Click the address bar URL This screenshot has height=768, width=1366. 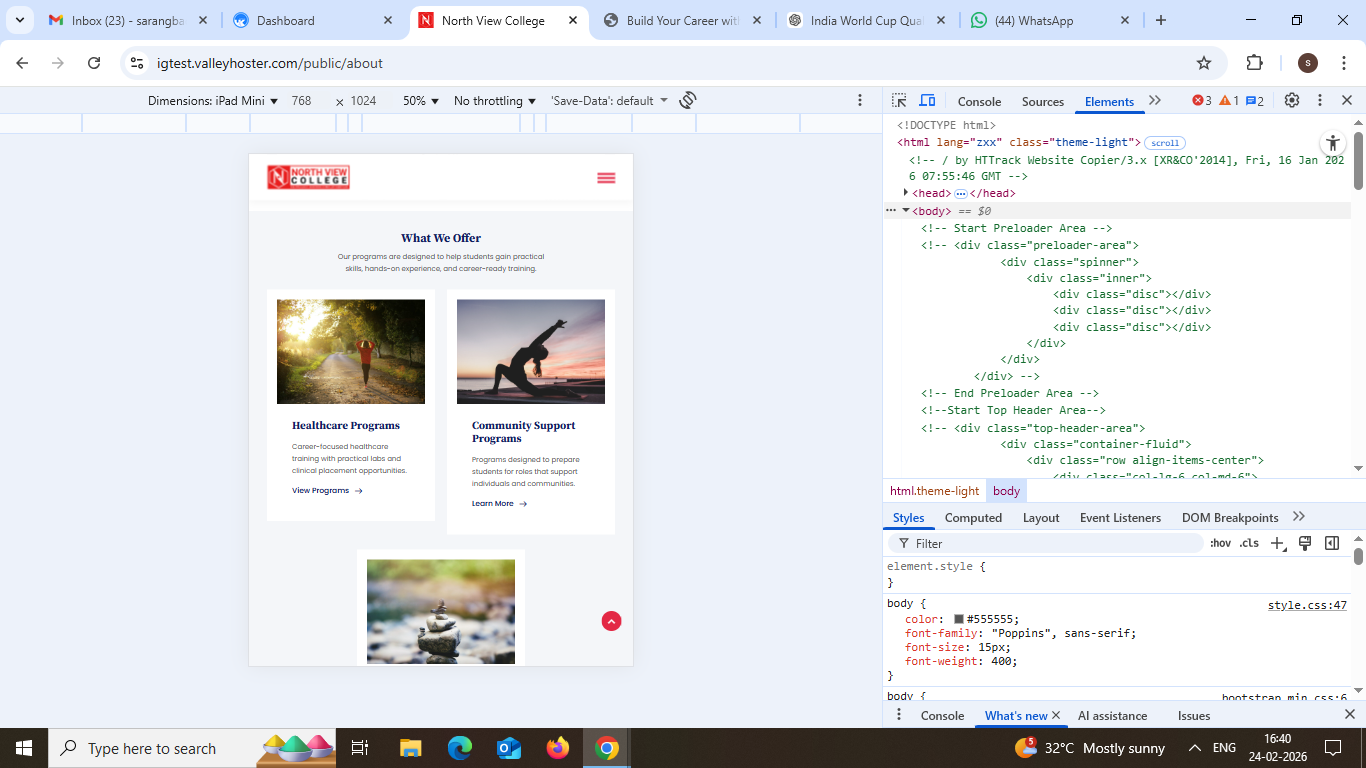point(270,63)
